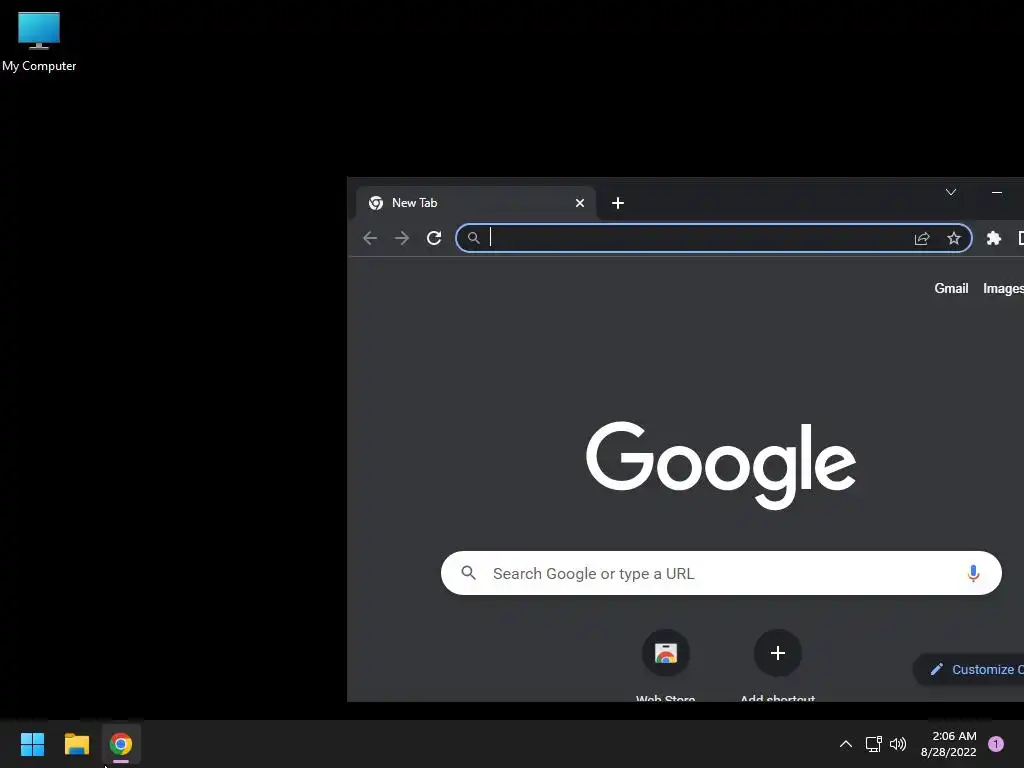
Task: Click the address bar search magnifier
Action: coord(473,238)
